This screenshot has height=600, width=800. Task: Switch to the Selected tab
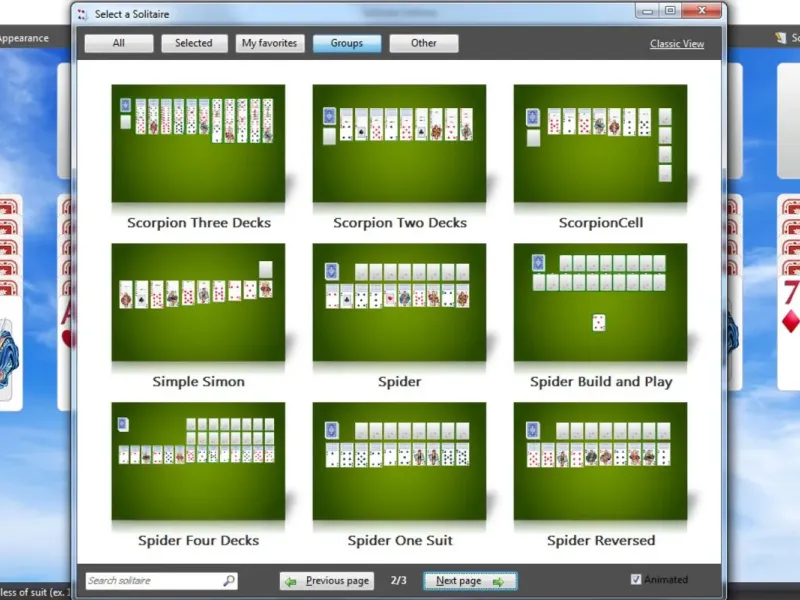(194, 43)
